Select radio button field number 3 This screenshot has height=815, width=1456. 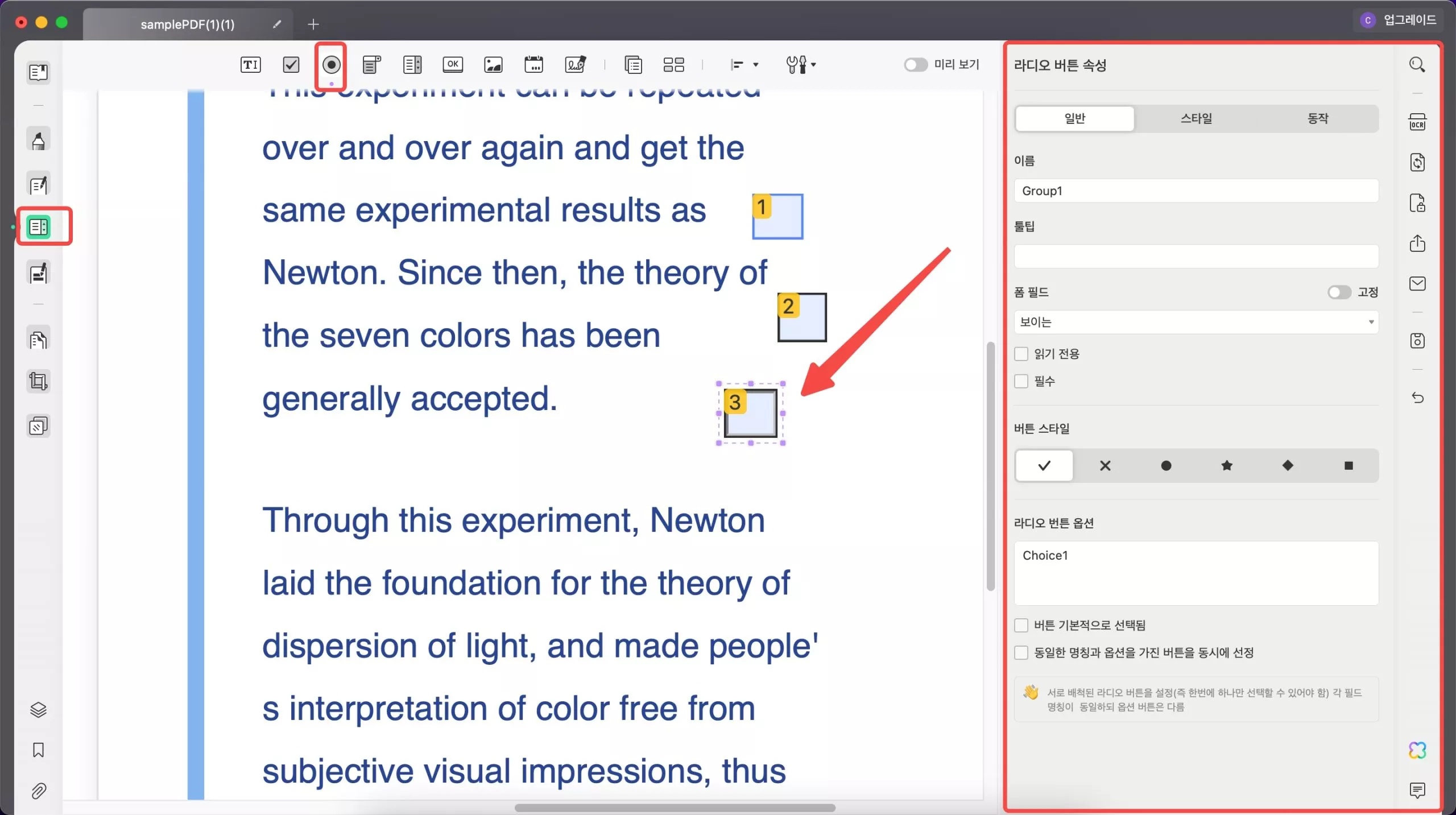coord(751,413)
